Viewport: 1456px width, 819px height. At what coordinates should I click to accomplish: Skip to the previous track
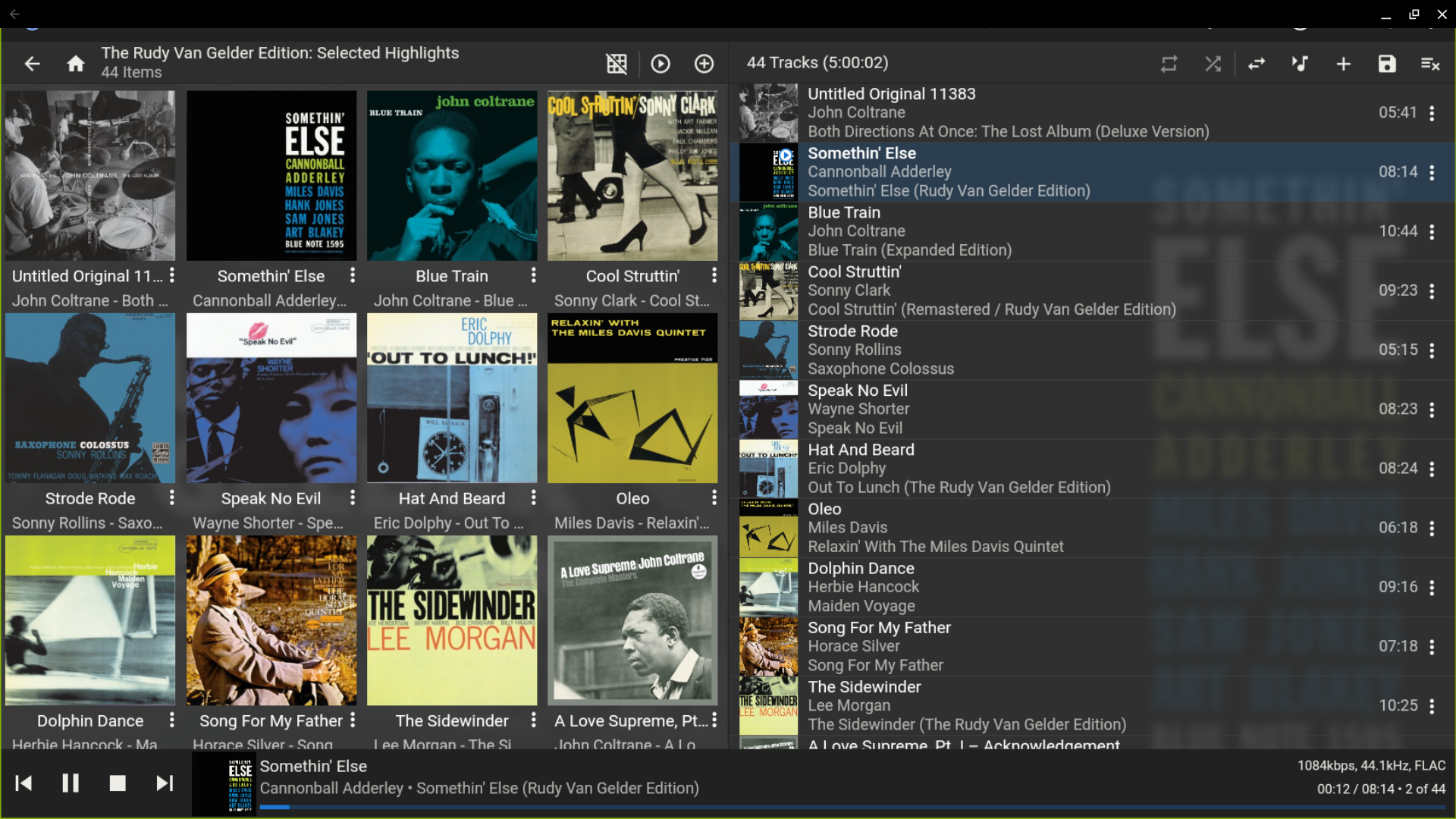(x=24, y=783)
